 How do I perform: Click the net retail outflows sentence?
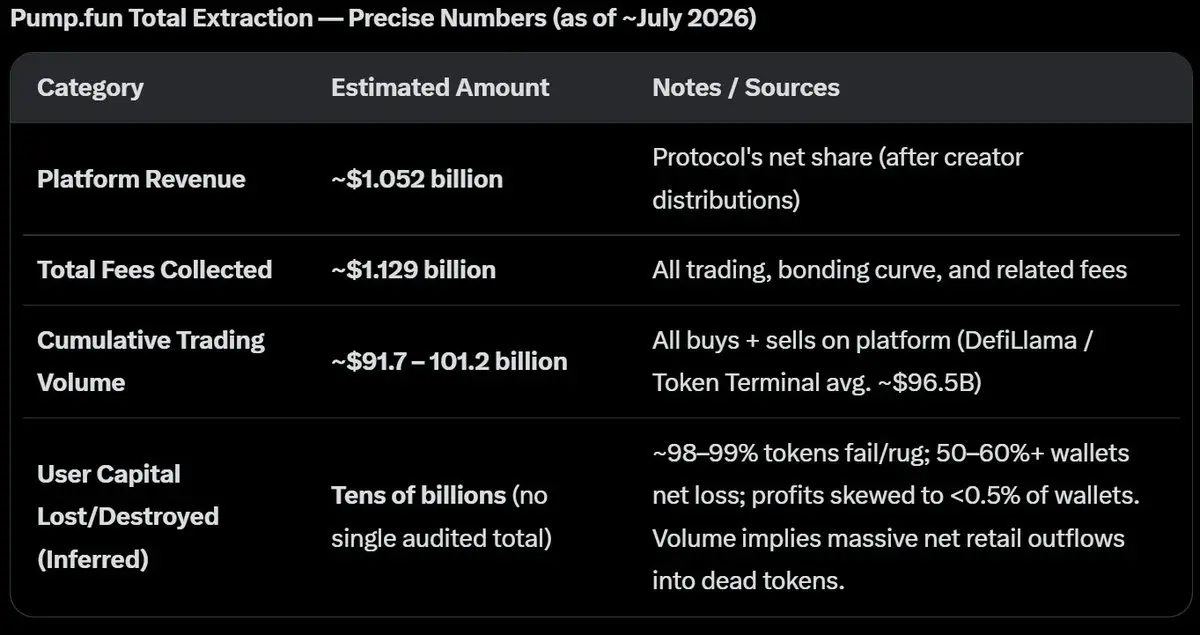pos(888,559)
